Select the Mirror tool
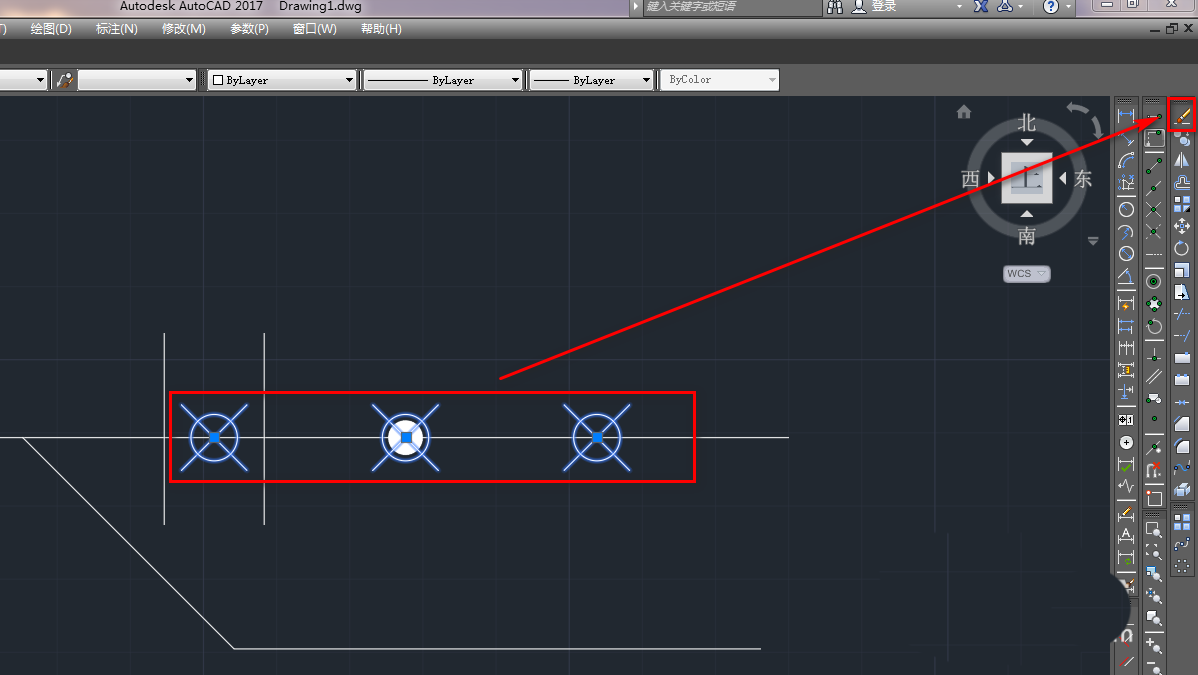 (1182, 161)
